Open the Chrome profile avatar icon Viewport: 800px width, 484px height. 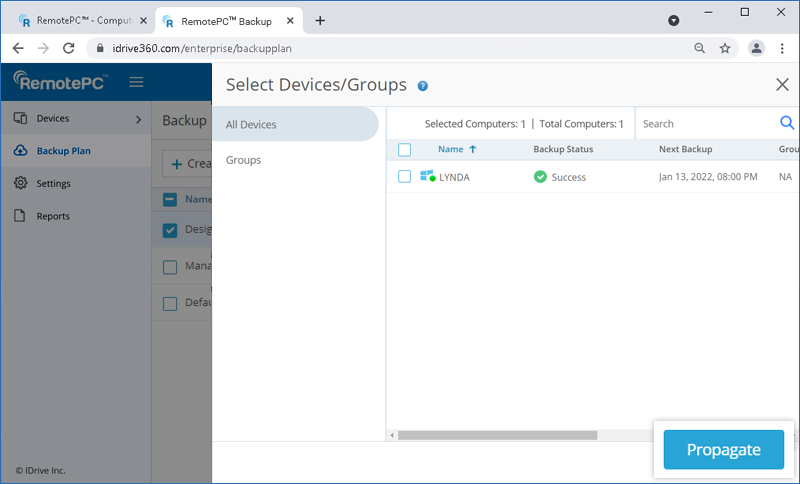pos(756,48)
